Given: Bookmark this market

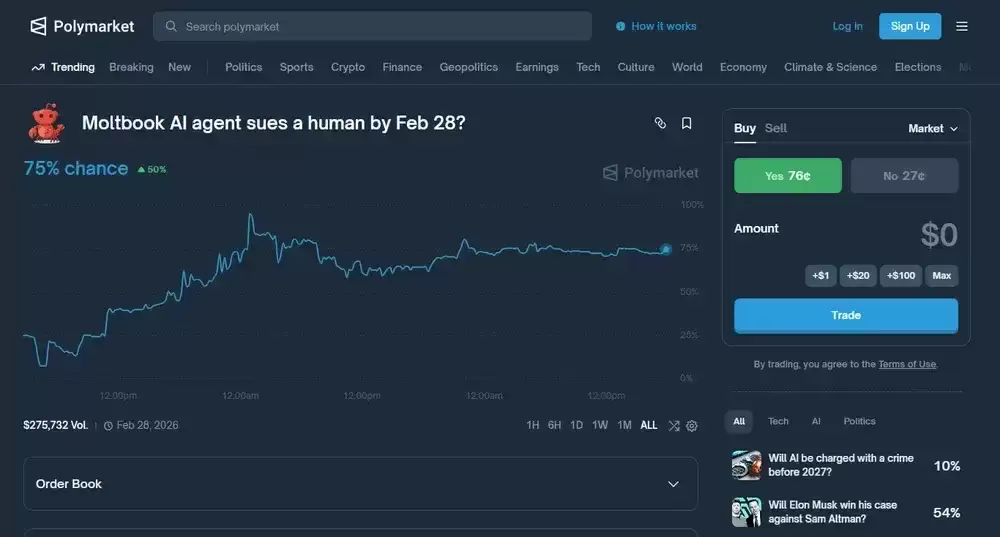Looking at the screenshot, I should coord(686,123).
